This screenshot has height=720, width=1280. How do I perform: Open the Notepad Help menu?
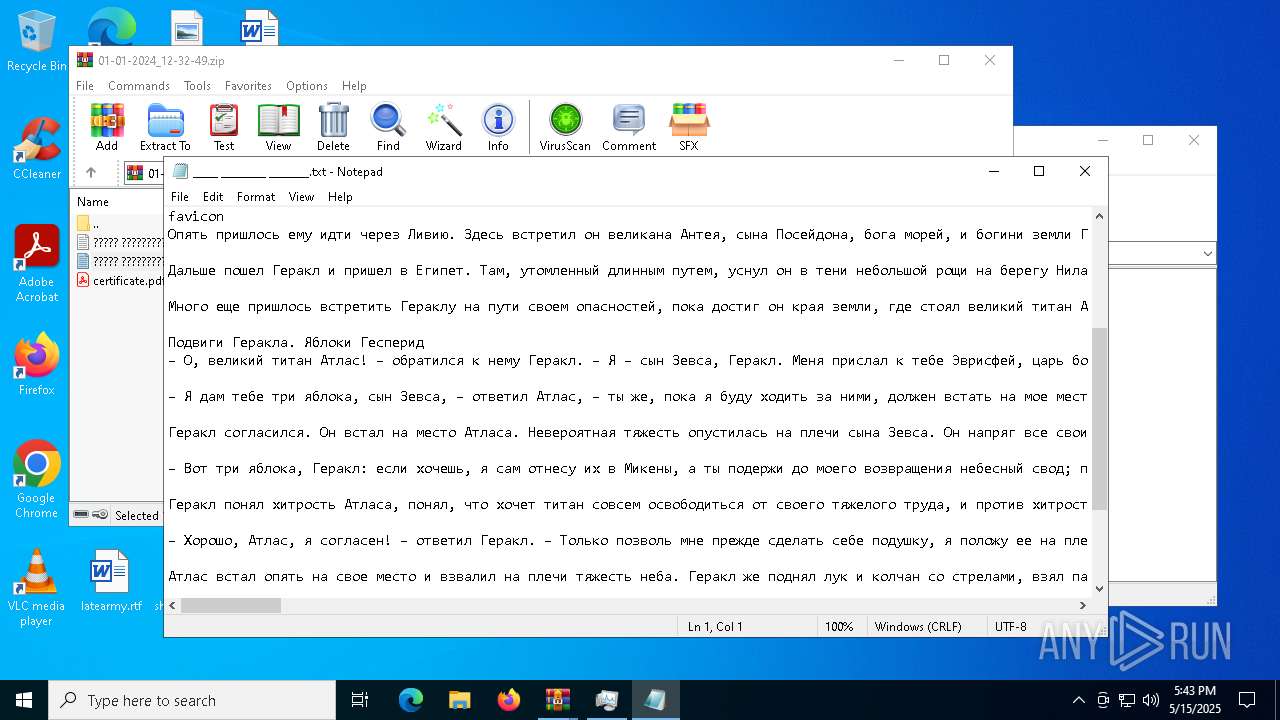click(340, 197)
